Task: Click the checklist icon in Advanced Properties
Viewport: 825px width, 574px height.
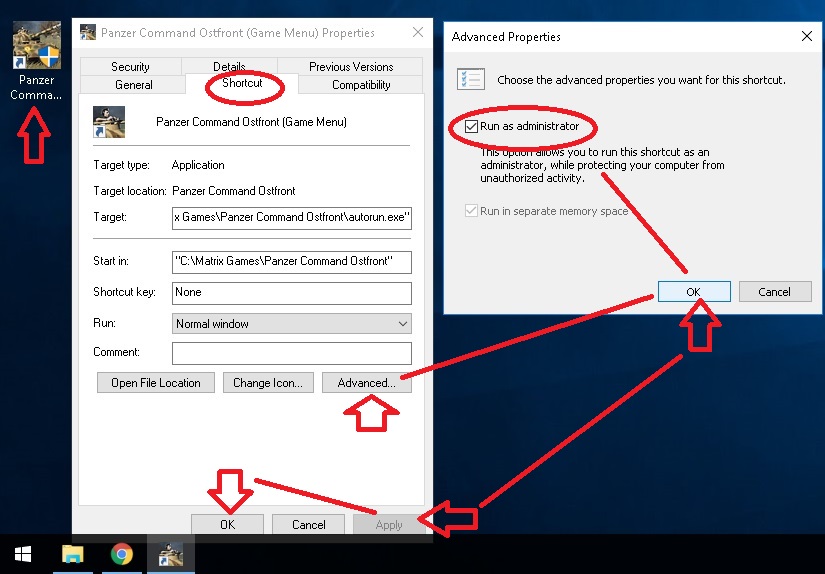Action: pos(471,79)
